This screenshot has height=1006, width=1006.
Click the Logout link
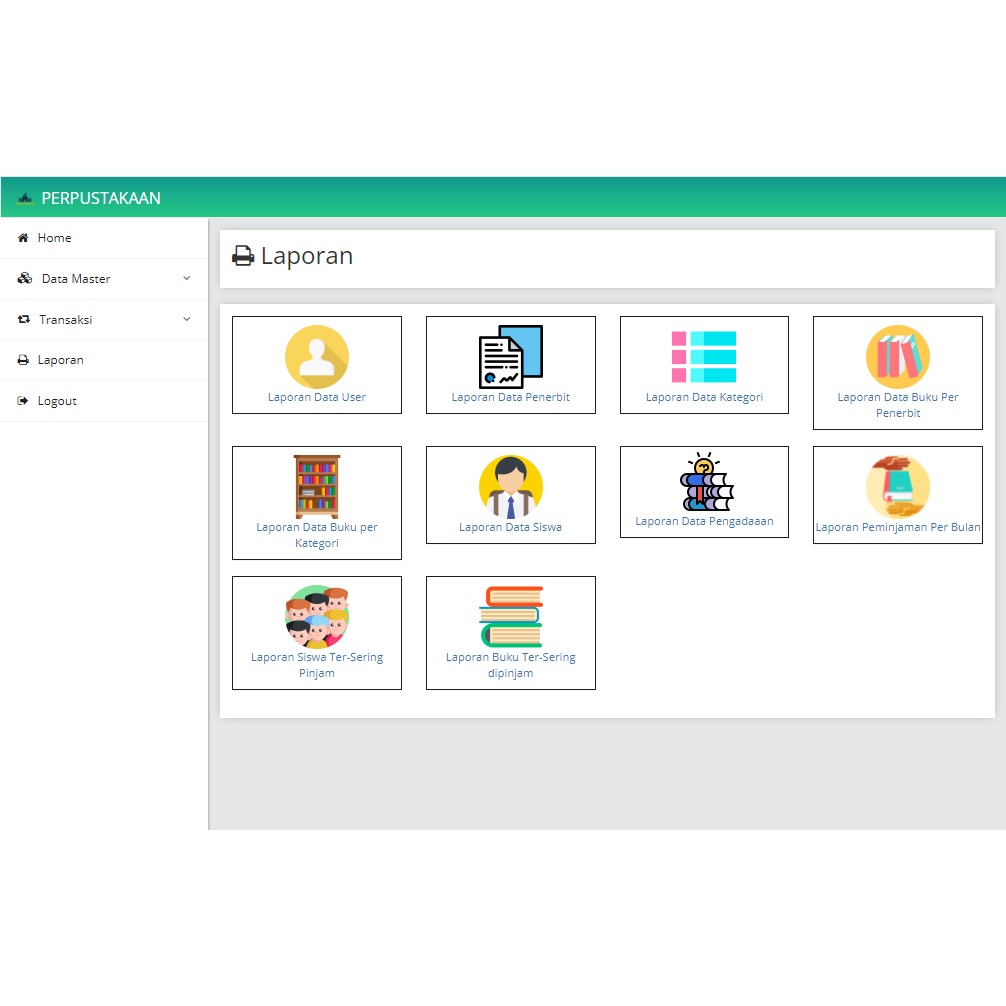point(56,400)
